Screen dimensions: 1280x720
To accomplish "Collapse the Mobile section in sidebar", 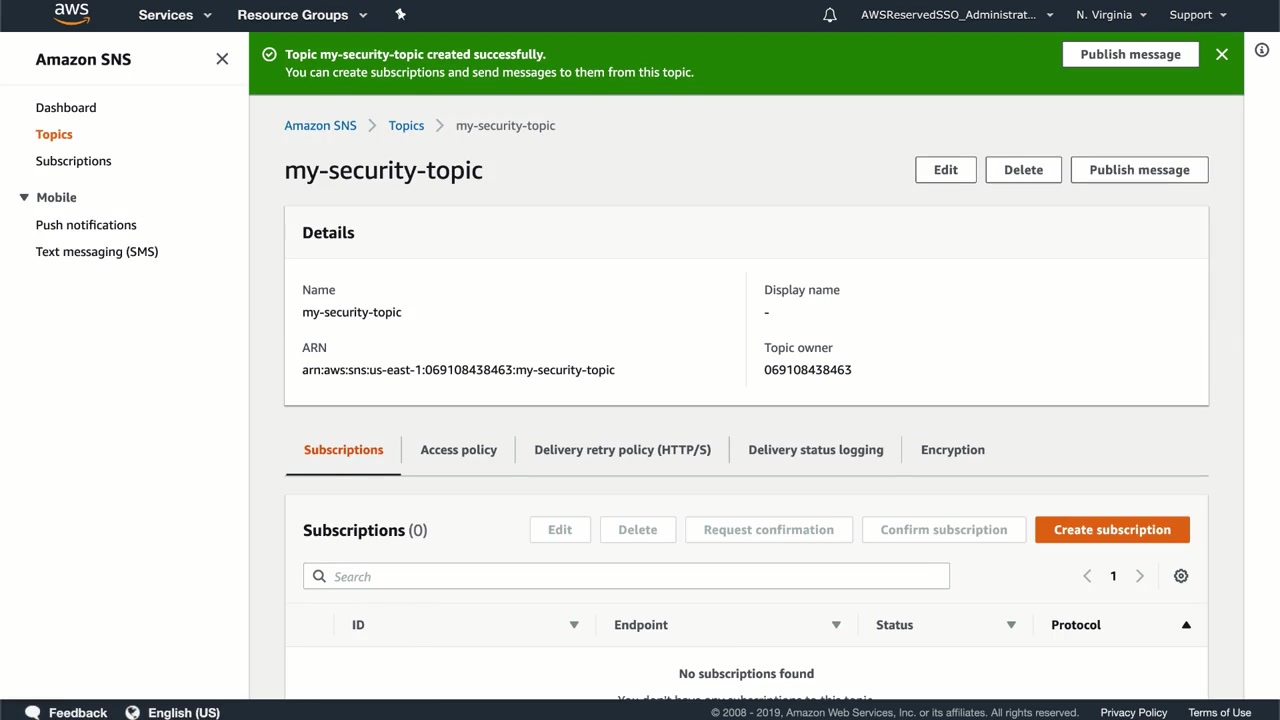I will tap(24, 197).
